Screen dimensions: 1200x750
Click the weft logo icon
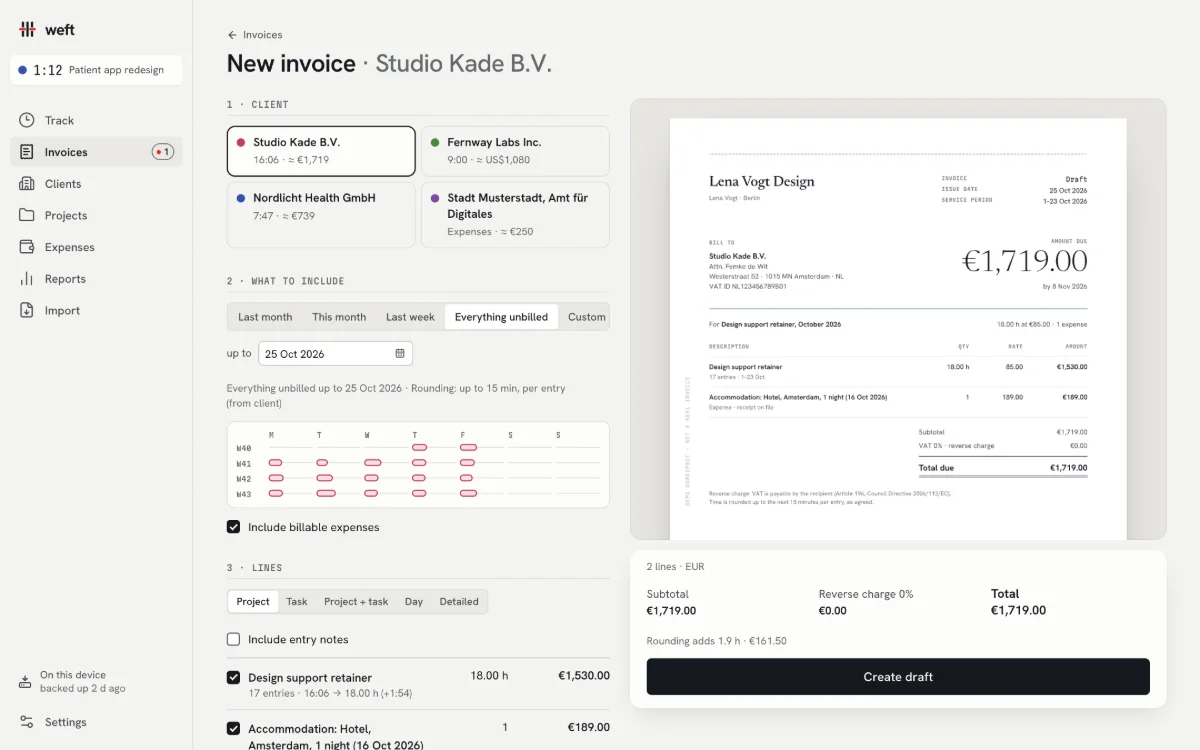27,29
